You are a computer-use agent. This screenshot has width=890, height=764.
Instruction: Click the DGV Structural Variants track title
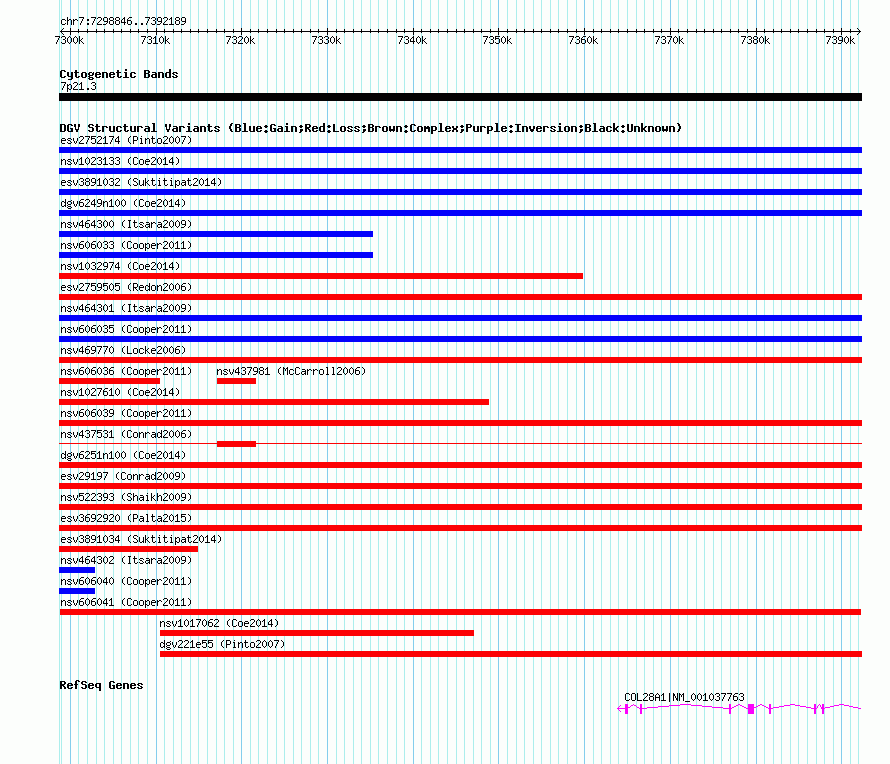[371, 128]
